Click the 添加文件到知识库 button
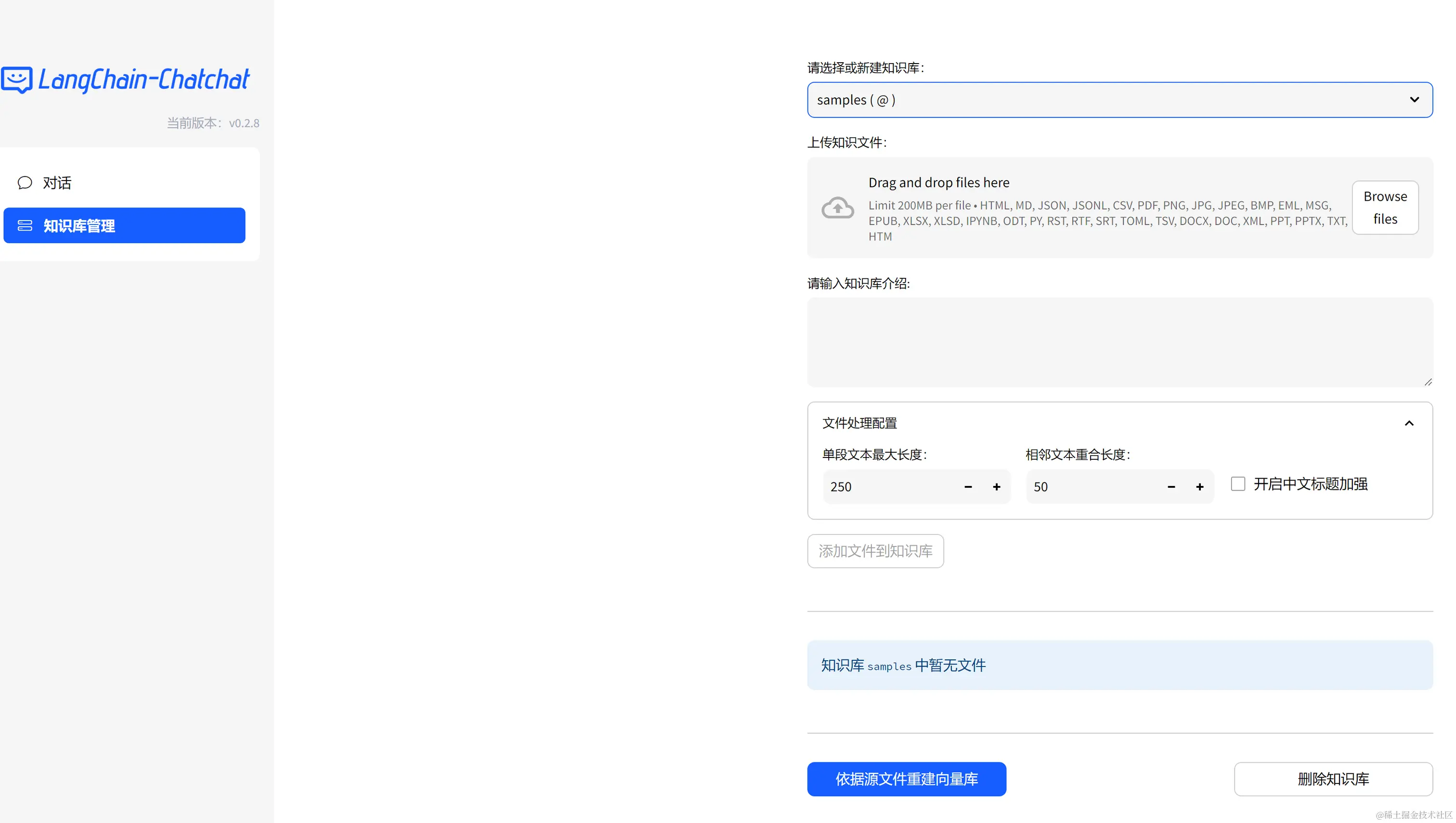This screenshot has width=1456, height=823. [x=875, y=551]
